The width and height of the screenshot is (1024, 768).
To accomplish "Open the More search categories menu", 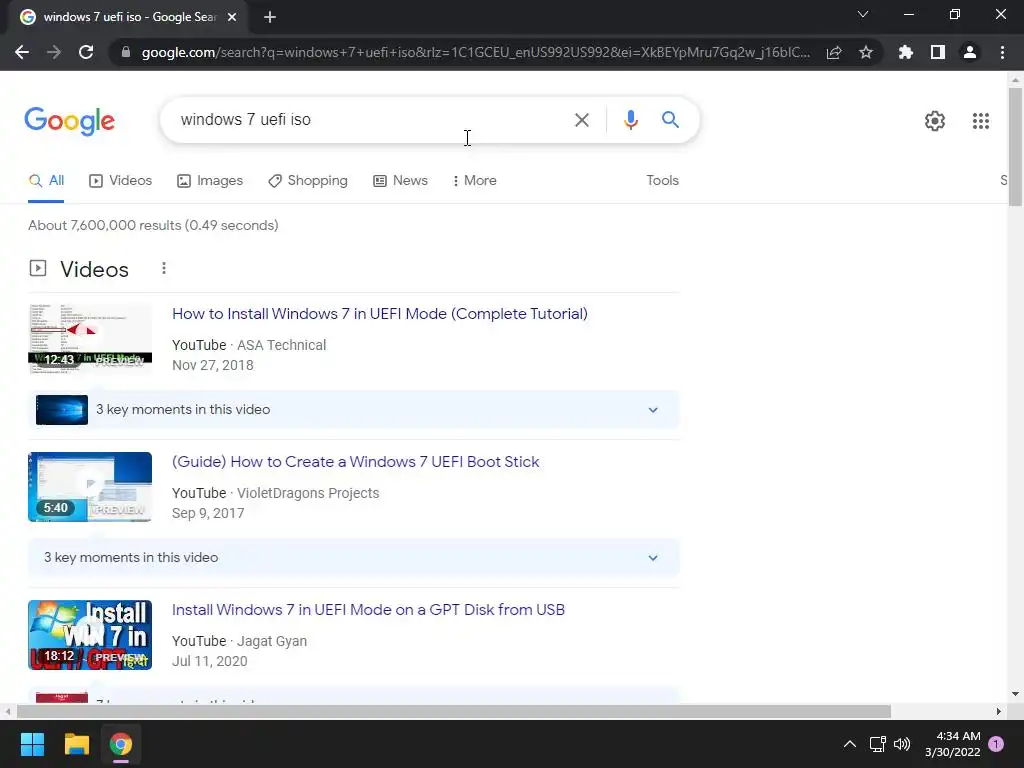I will point(474,181).
